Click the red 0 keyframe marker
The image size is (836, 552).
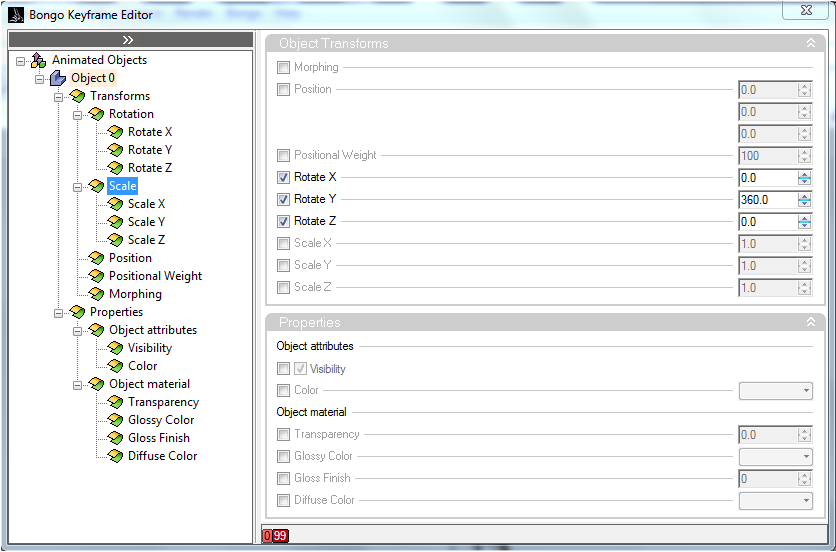pyautogui.click(x=267, y=535)
